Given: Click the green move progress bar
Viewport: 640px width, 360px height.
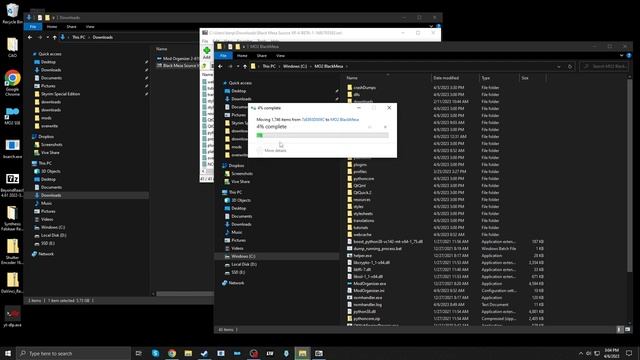Looking at the screenshot, I should 322,135.
